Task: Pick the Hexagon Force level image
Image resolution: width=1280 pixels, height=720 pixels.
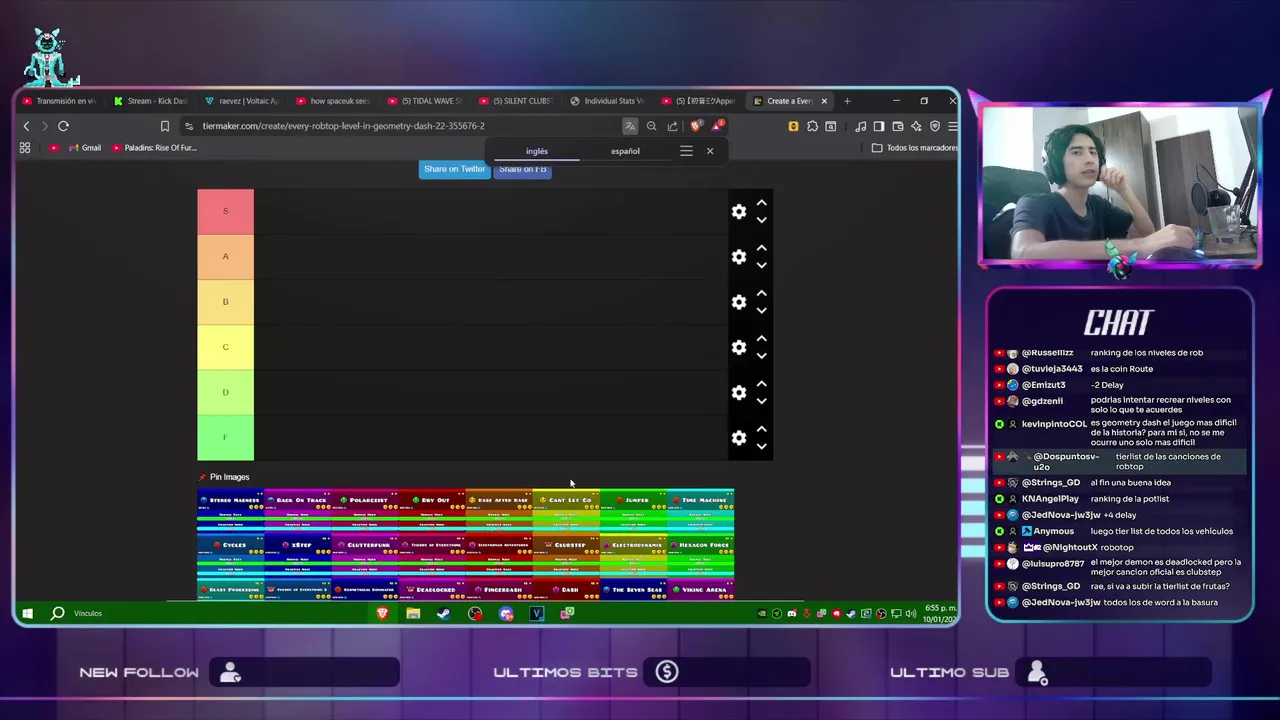Action: point(701,556)
